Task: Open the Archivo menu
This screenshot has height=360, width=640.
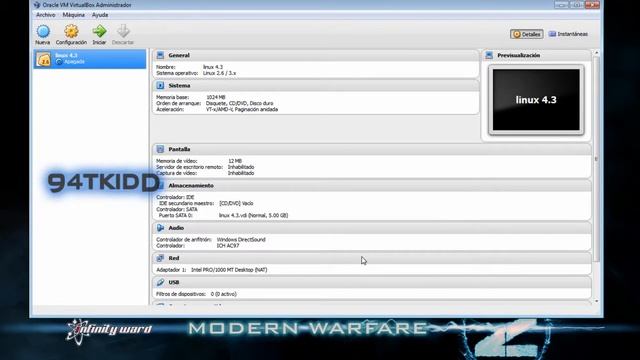Action: [x=46, y=15]
